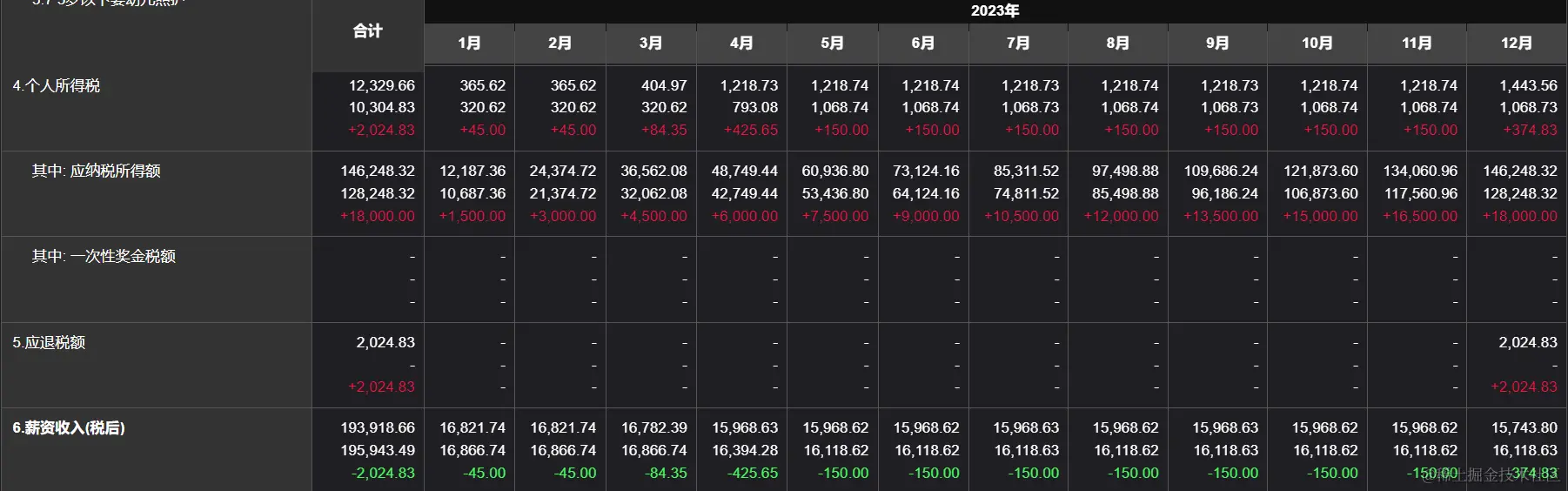
Task: Click the April value 42,749.44
Action: (x=745, y=193)
